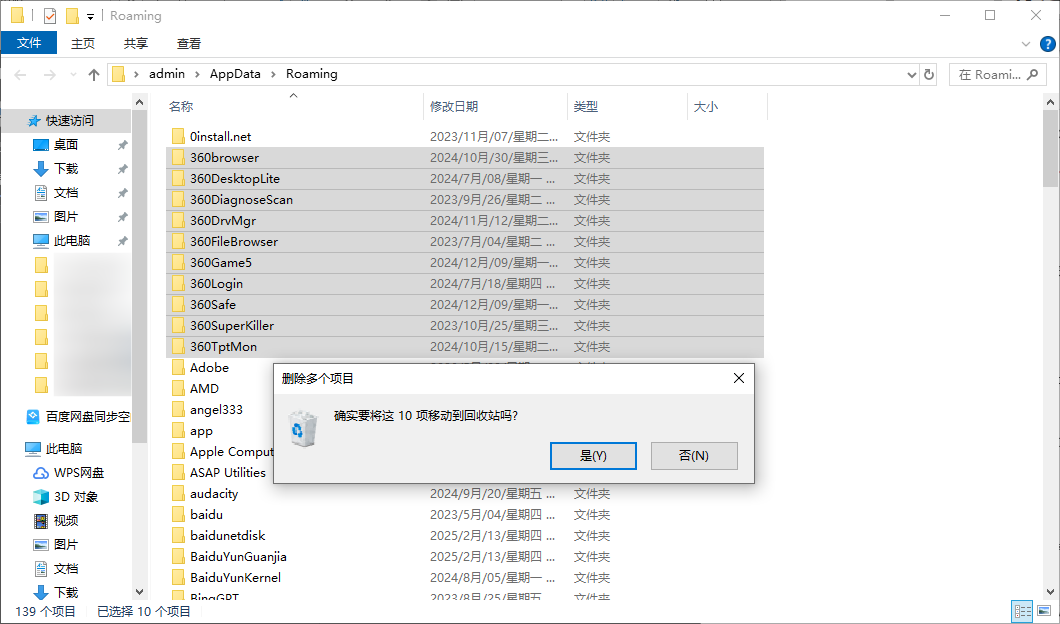The height and width of the screenshot is (624, 1060).
Task: Open the address bar history dropdown
Action: pos(910,73)
